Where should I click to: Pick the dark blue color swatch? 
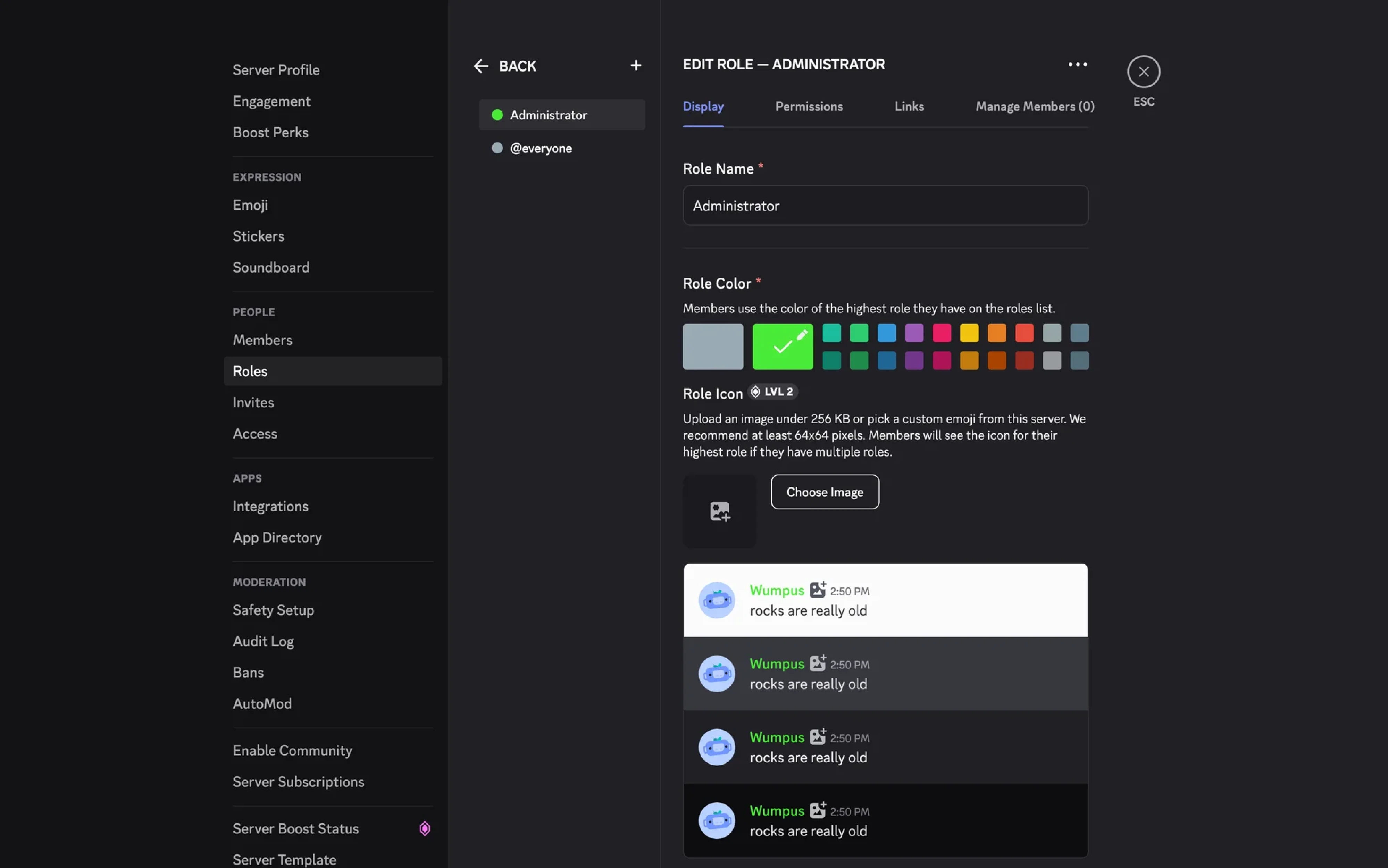pos(887,360)
